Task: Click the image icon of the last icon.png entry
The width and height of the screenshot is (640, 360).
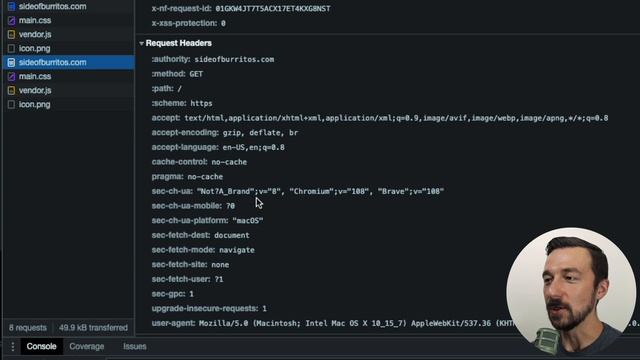Action: tap(11, 104)
